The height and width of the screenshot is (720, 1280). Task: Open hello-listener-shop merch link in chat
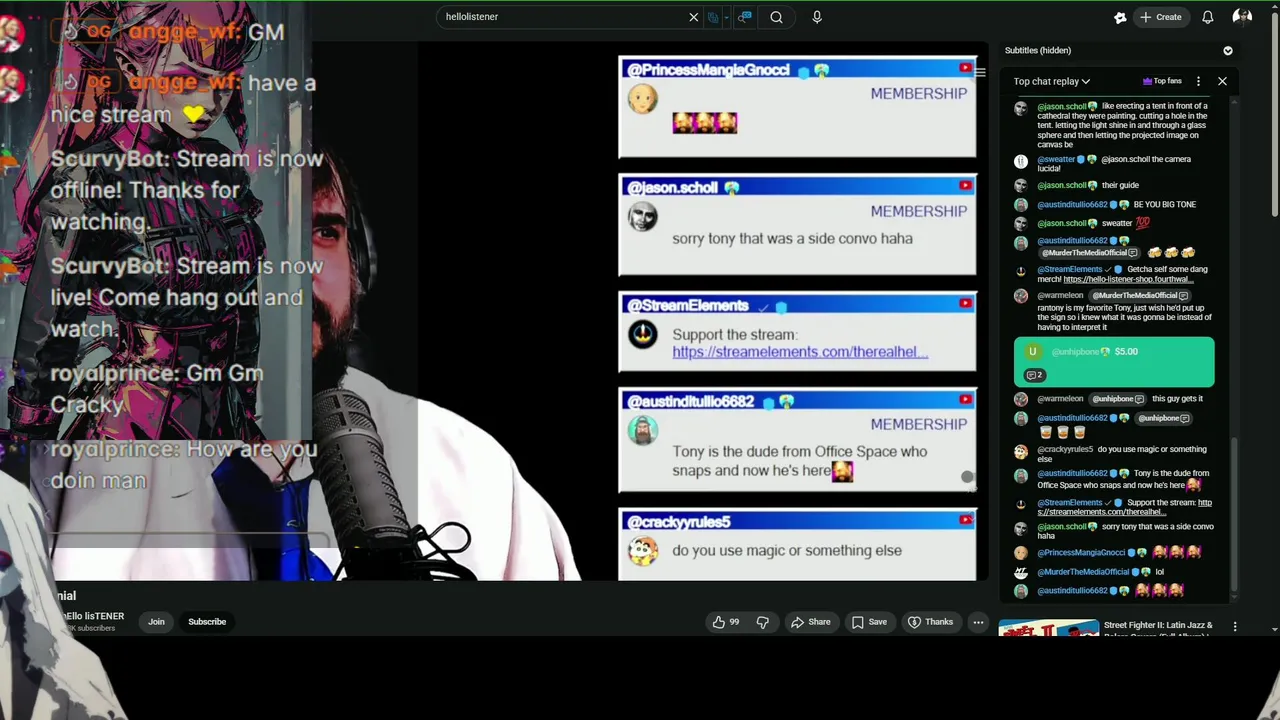pyautogui.click(x=1128, y=280)
